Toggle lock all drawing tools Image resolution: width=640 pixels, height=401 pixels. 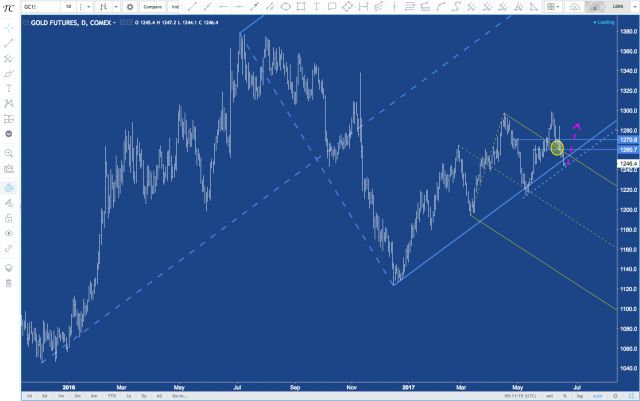coord(9,218)
